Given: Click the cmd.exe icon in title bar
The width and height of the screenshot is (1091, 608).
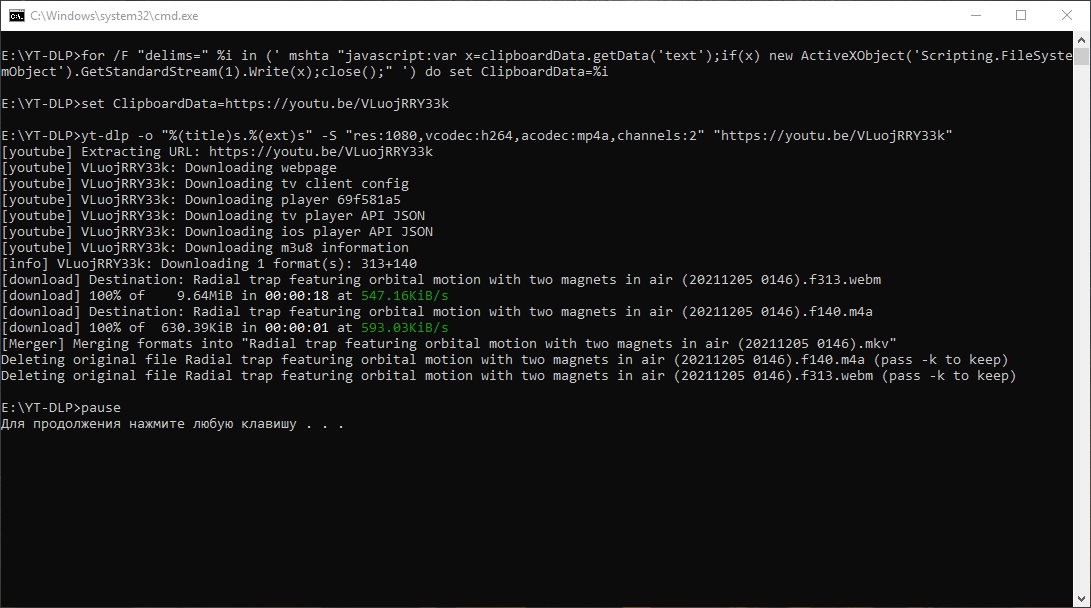Looking at the screenshot, I should 17,15.
